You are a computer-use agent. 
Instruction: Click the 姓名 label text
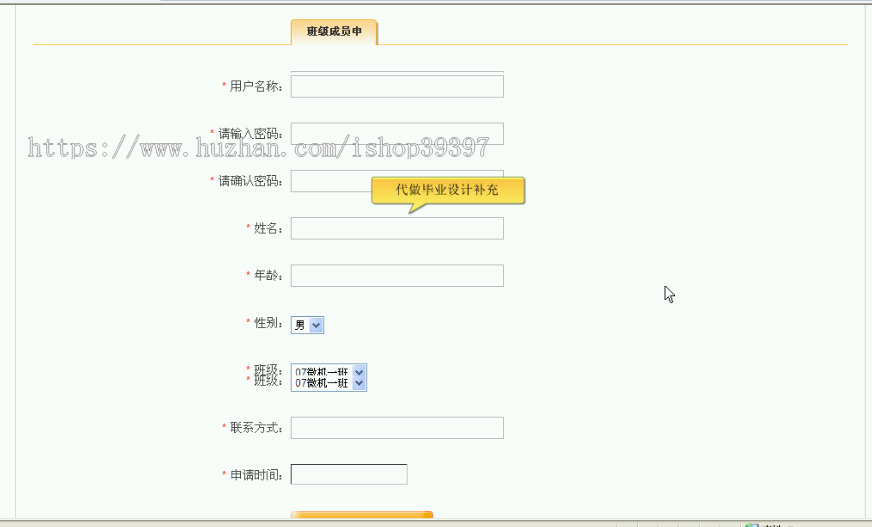click(x=268, y=228)
